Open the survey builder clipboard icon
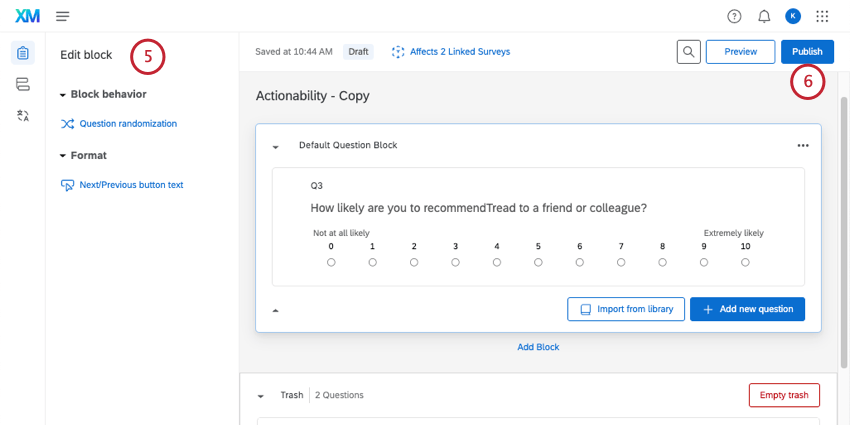Viewport: 850px width, 425px height. (23, 53)
